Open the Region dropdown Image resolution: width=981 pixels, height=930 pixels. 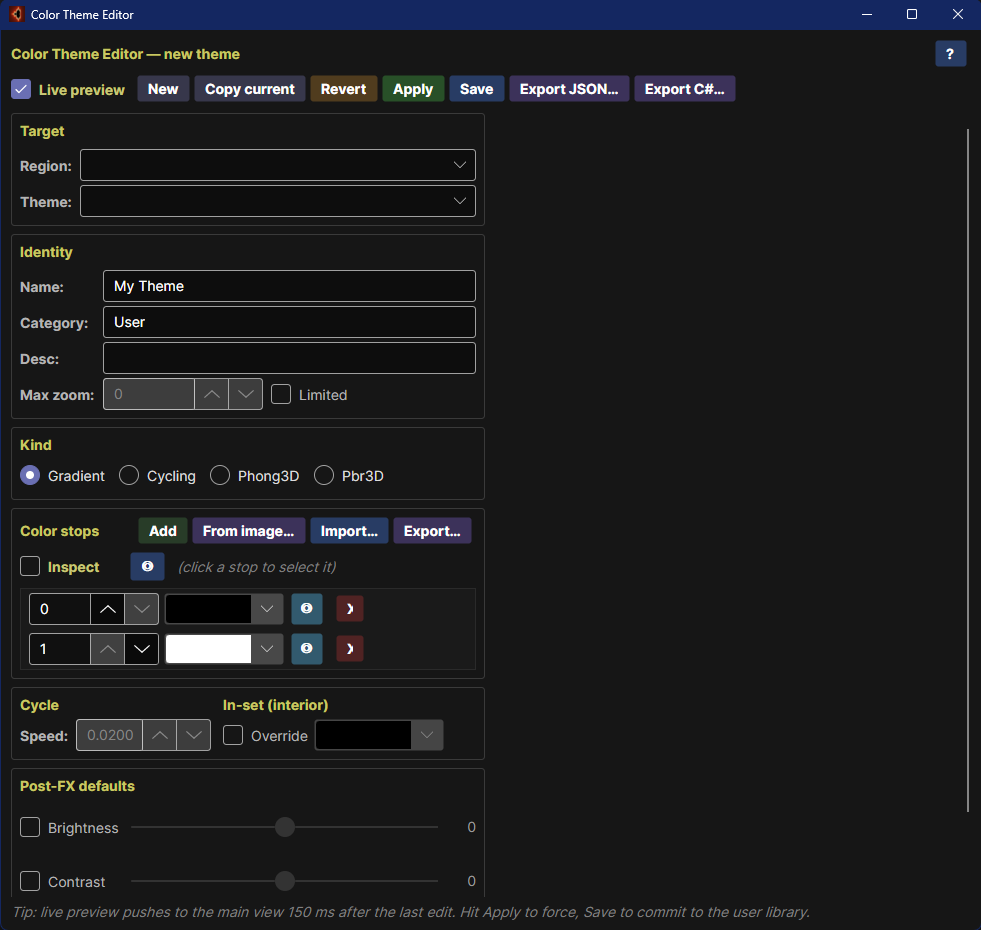pos(278,165)
